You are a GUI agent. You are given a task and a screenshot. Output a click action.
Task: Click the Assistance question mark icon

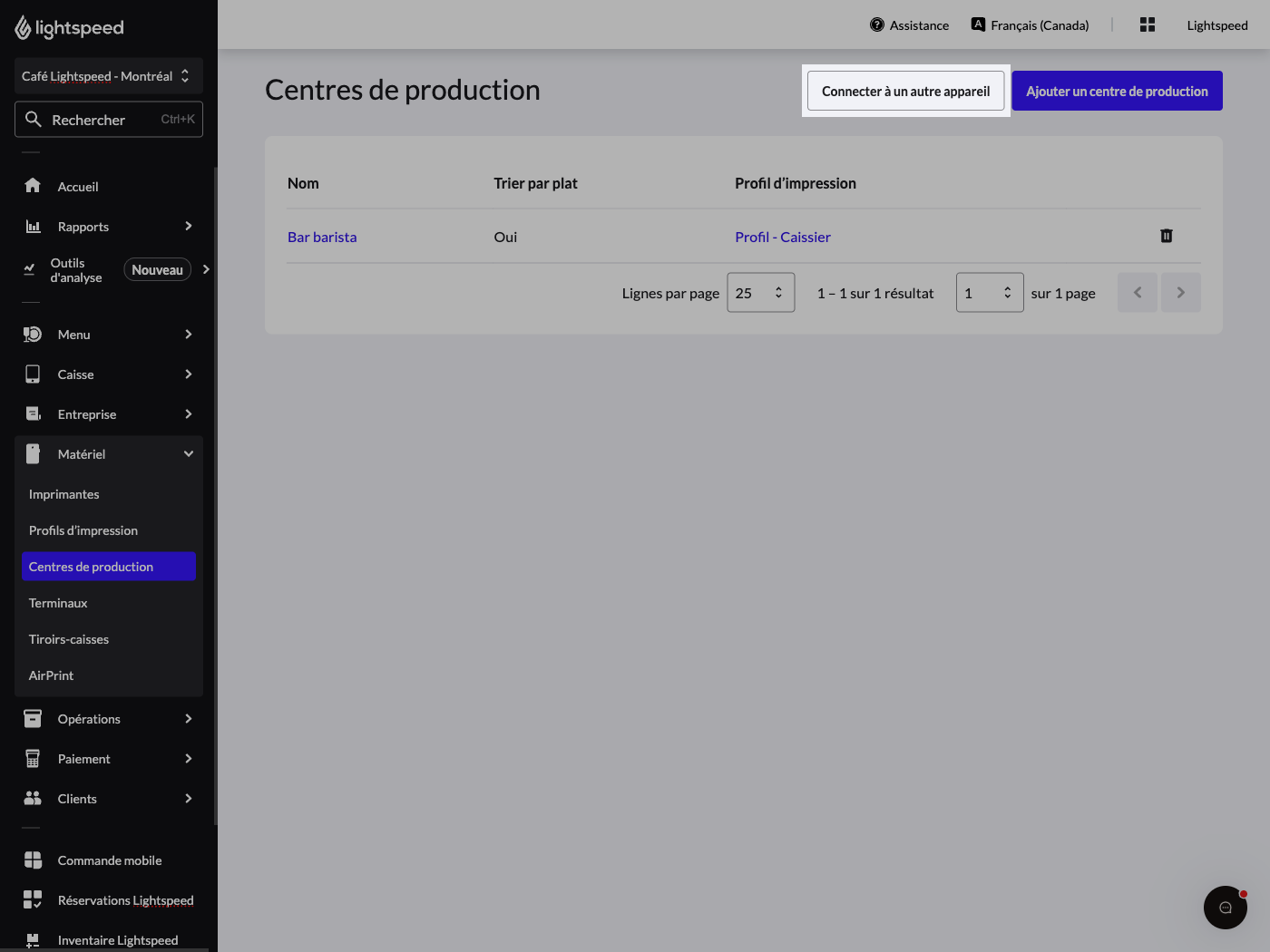(x=877, y=25)
